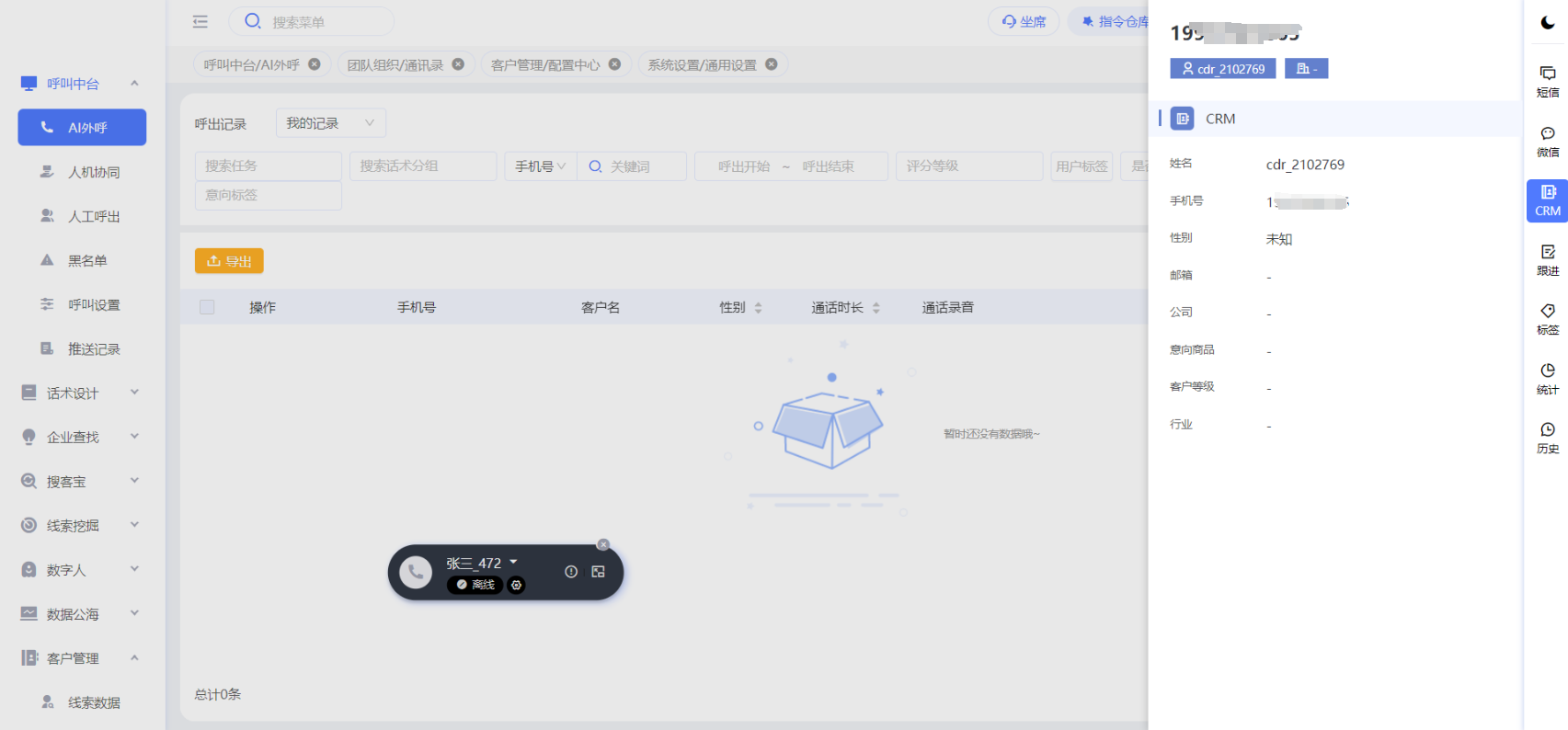
Task: Open the 我的记录 dropdown
Action: pyautogui.click(x=330, y=123)
